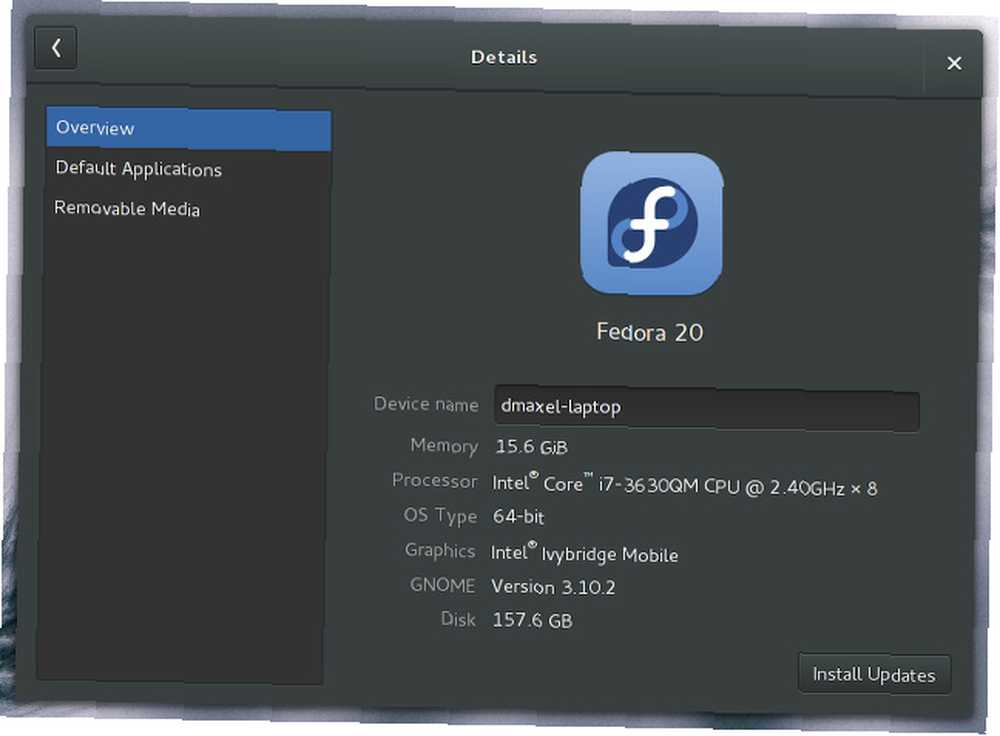Click the Disk label

point(458,619)
